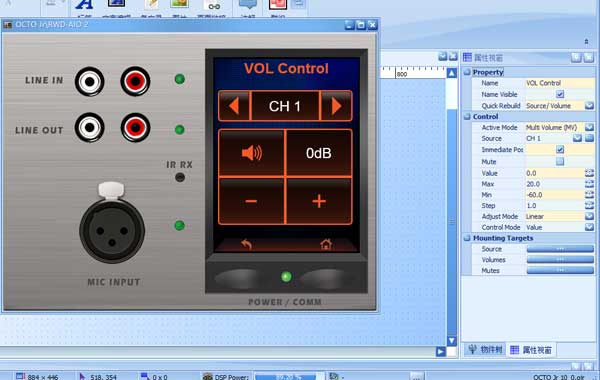Open the Quick Rebuild dropdown
Screen dimensions: 600x380
(x=589, y=106)
